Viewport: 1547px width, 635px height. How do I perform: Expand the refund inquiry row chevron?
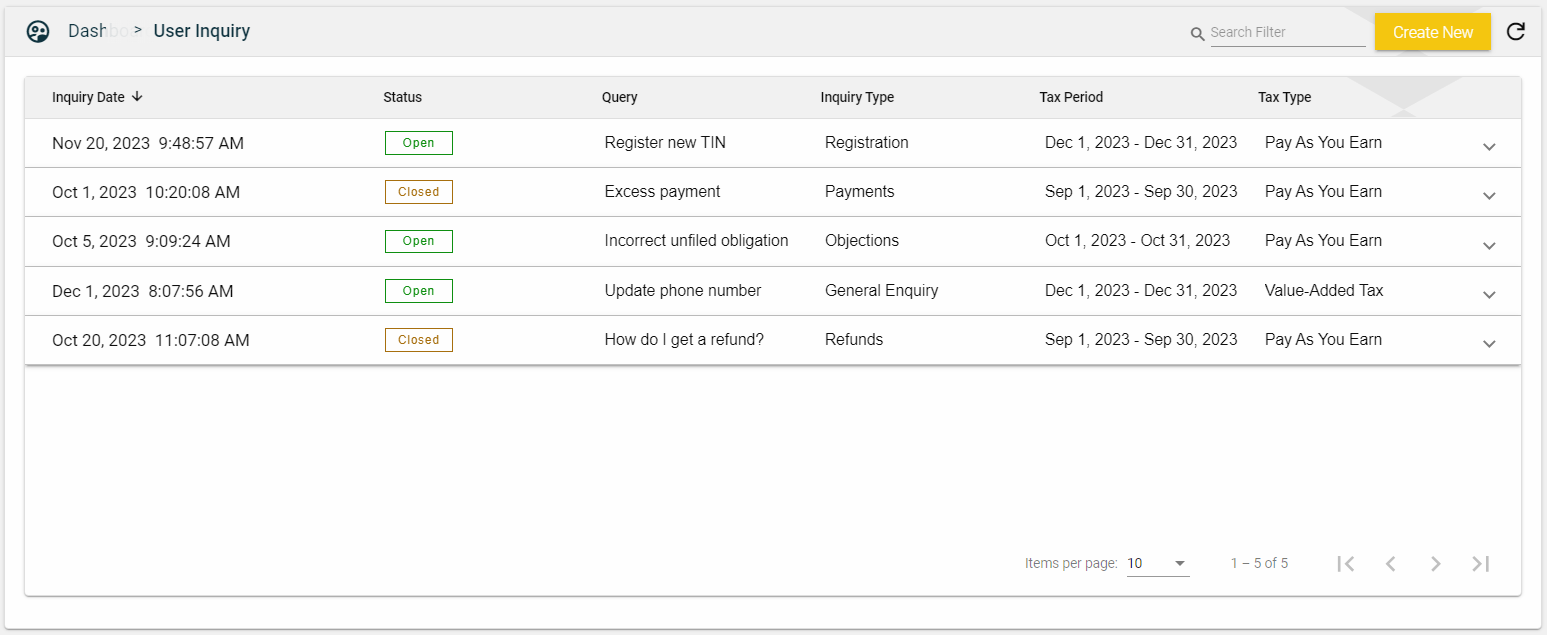(x=1489, y=344)
